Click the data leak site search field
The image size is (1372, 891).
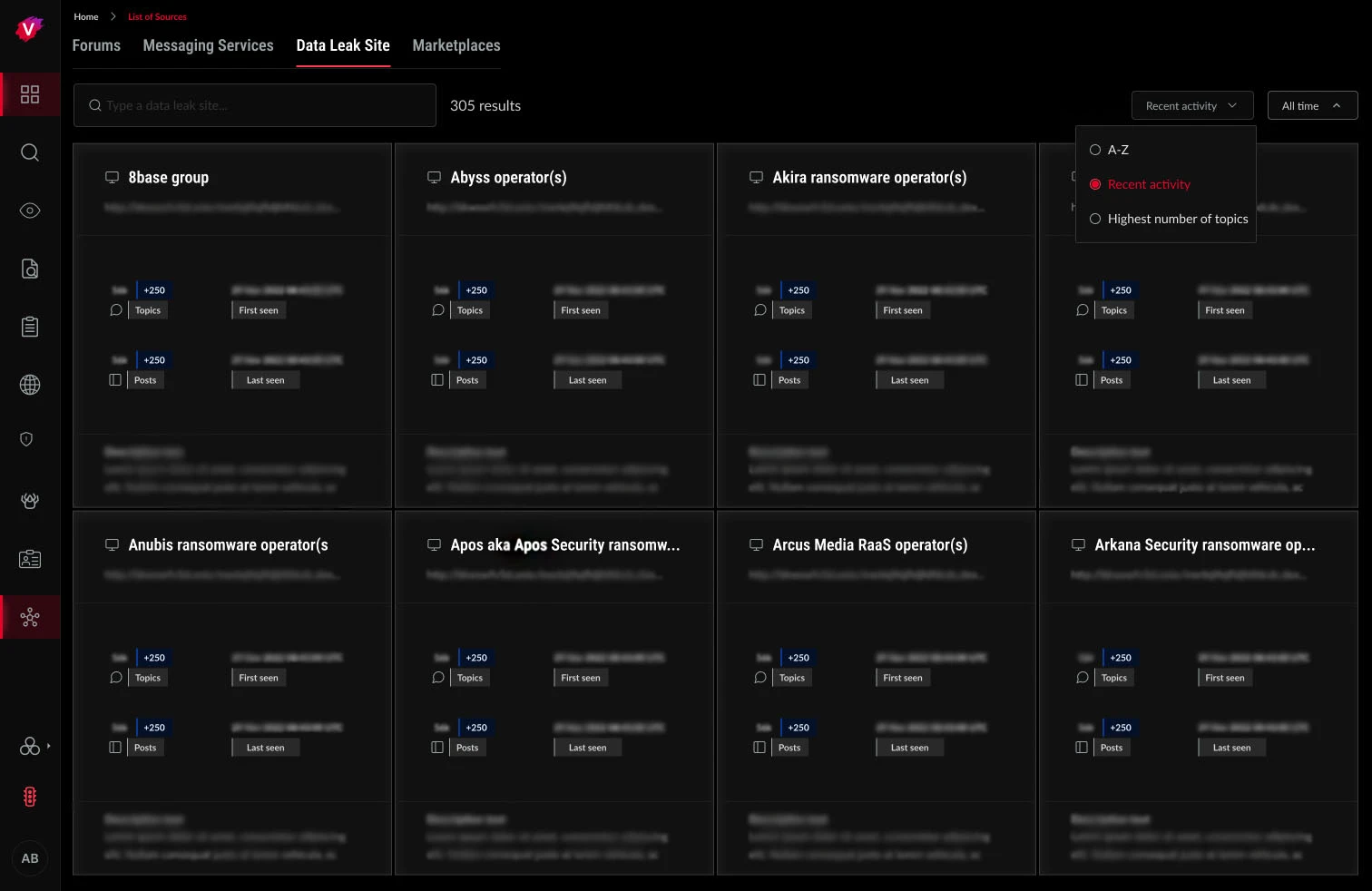click(x=255, y=105)
